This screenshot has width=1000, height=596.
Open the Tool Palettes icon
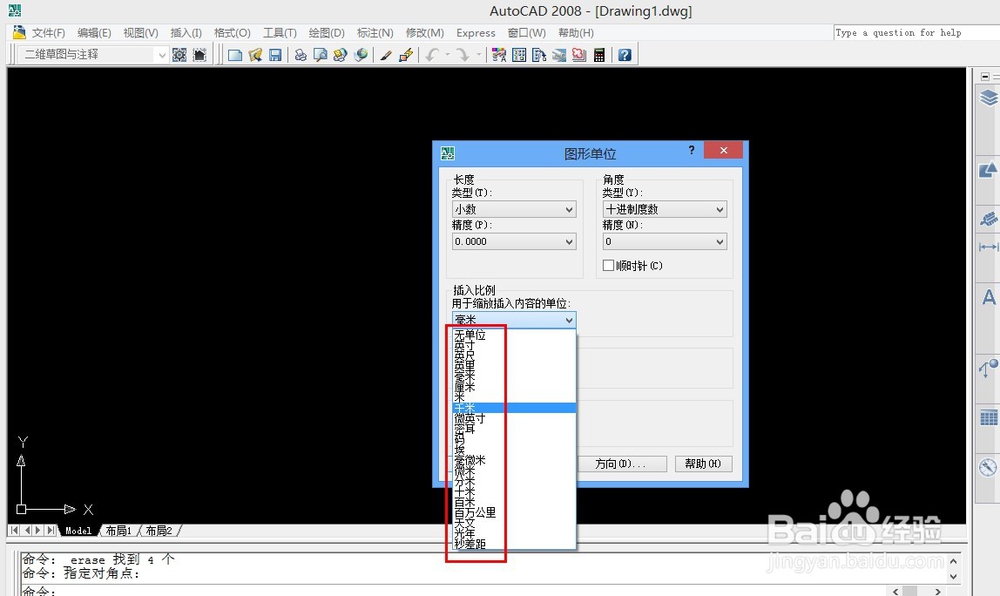point(539,55)
